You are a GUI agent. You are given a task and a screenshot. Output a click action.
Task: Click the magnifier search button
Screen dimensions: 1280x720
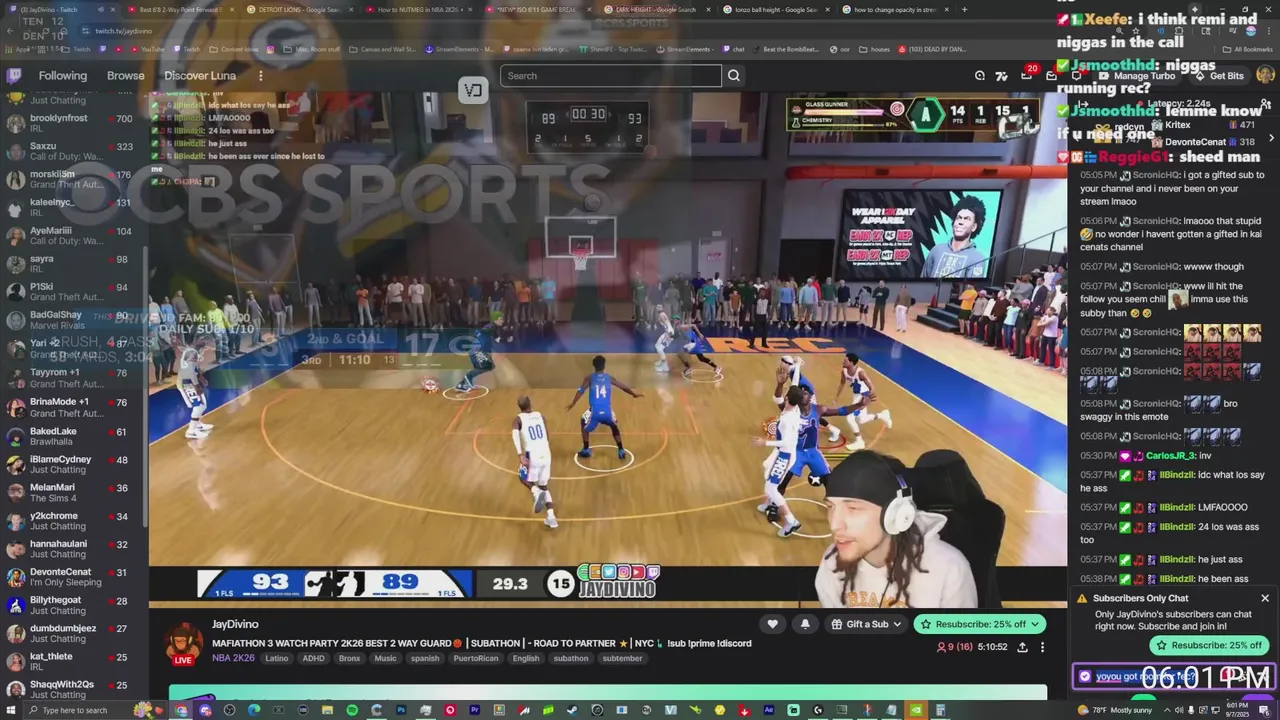click(734, 76)
